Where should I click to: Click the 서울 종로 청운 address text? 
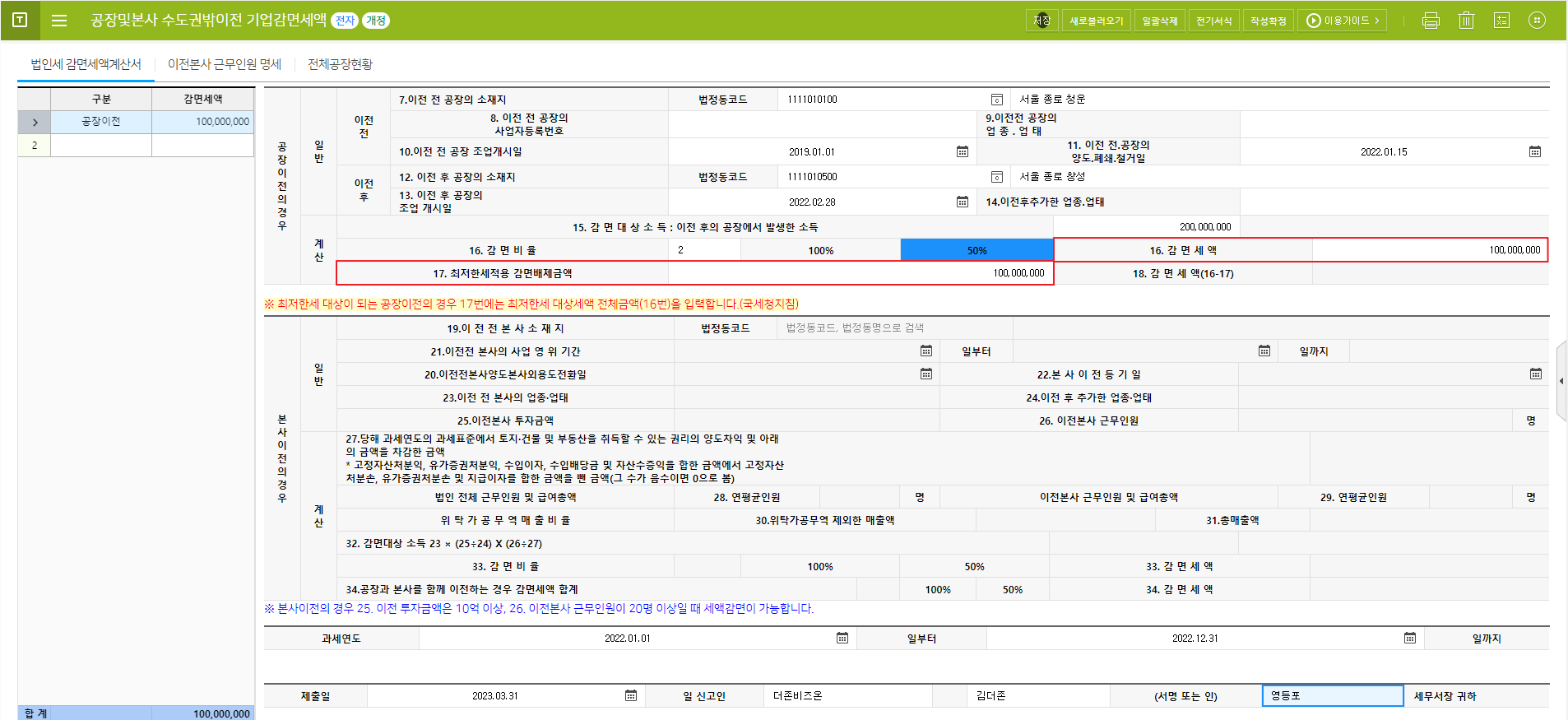pos(1052,100)
